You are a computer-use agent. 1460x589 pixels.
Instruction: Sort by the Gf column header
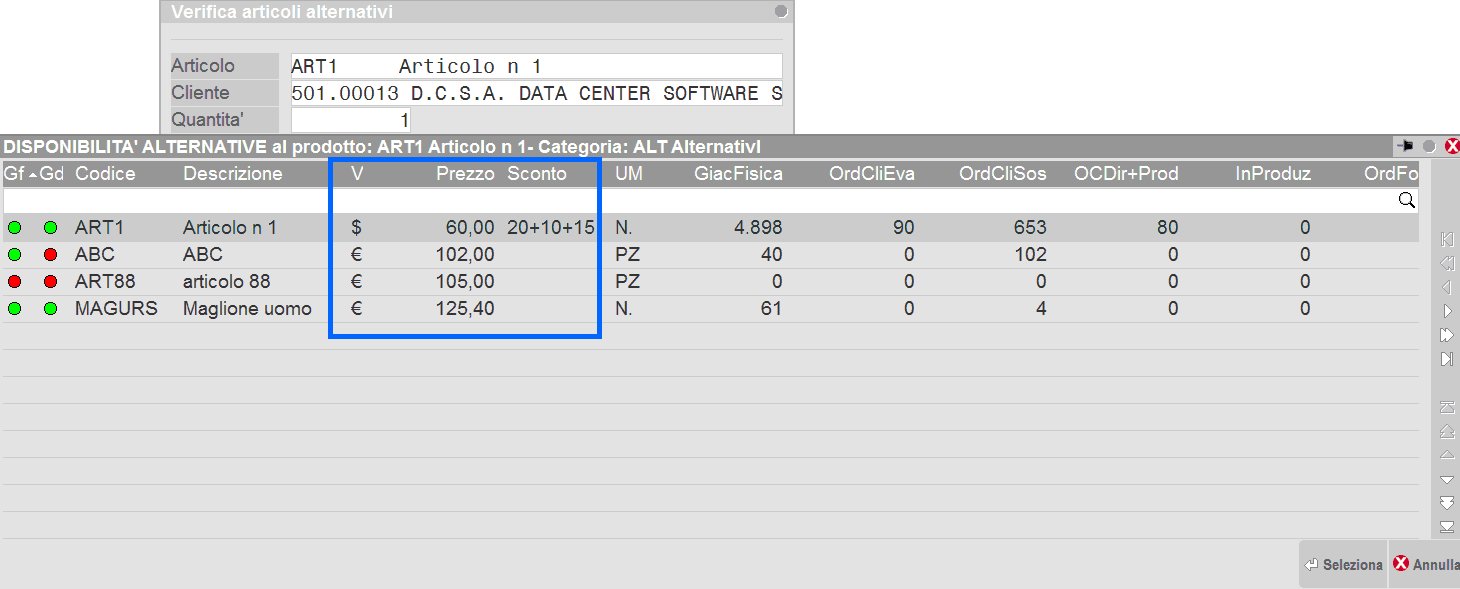click(x=13, y=174)
